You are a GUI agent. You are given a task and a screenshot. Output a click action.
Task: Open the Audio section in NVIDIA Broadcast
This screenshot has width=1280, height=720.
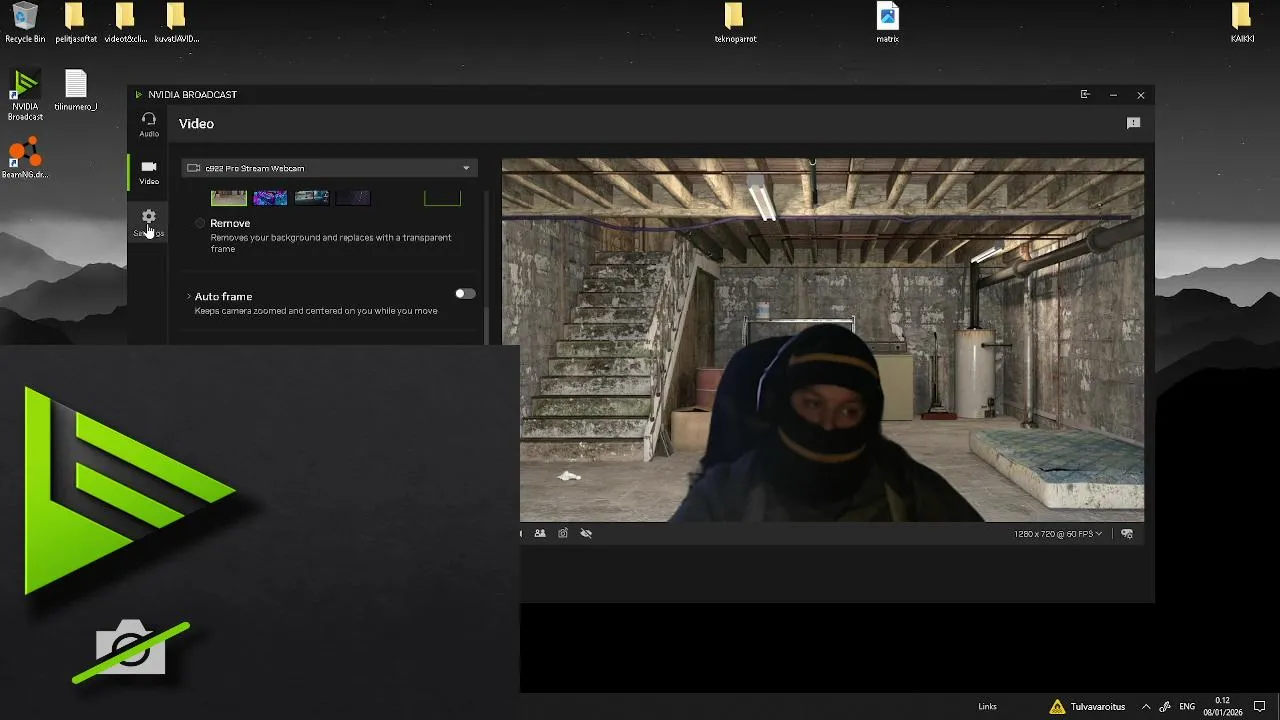pyautogui.click(x=149, y=125)
